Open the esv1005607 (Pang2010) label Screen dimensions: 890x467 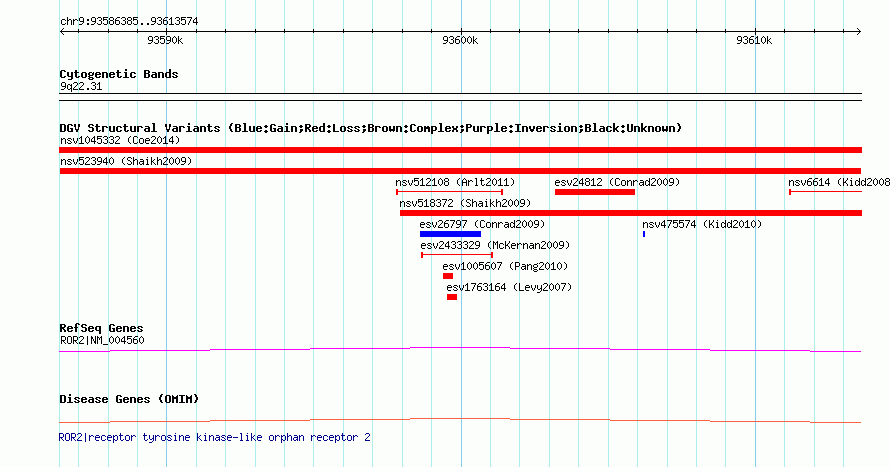(x=505, y=266)
